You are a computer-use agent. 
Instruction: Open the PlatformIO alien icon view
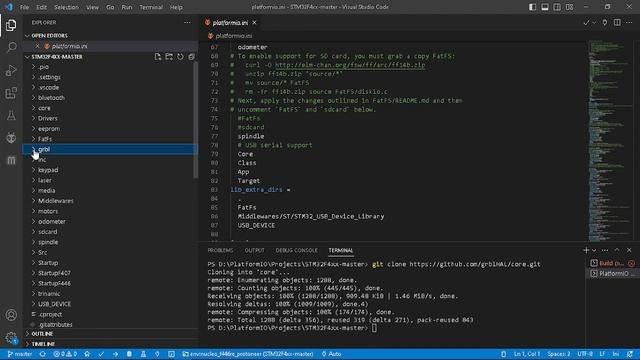coord(11,138)
